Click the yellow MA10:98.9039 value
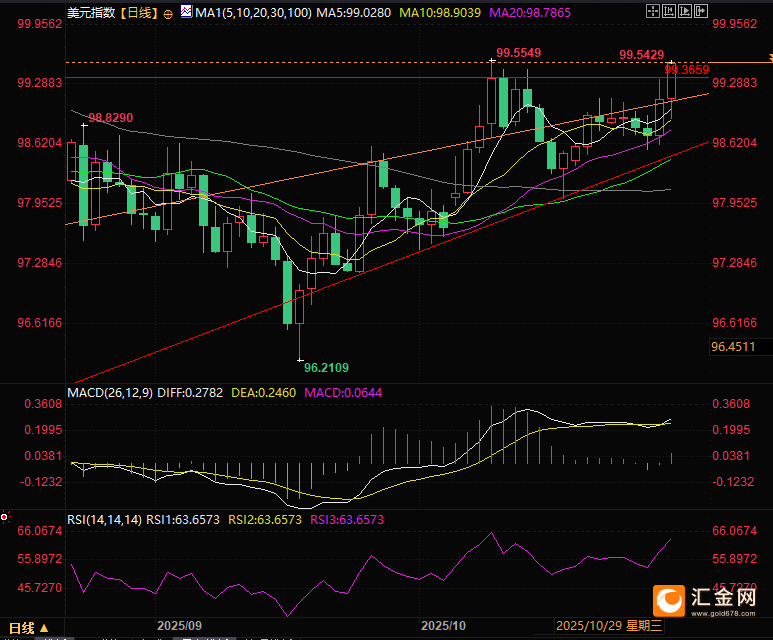Viewport: 773px width, 640px height. 440,13
